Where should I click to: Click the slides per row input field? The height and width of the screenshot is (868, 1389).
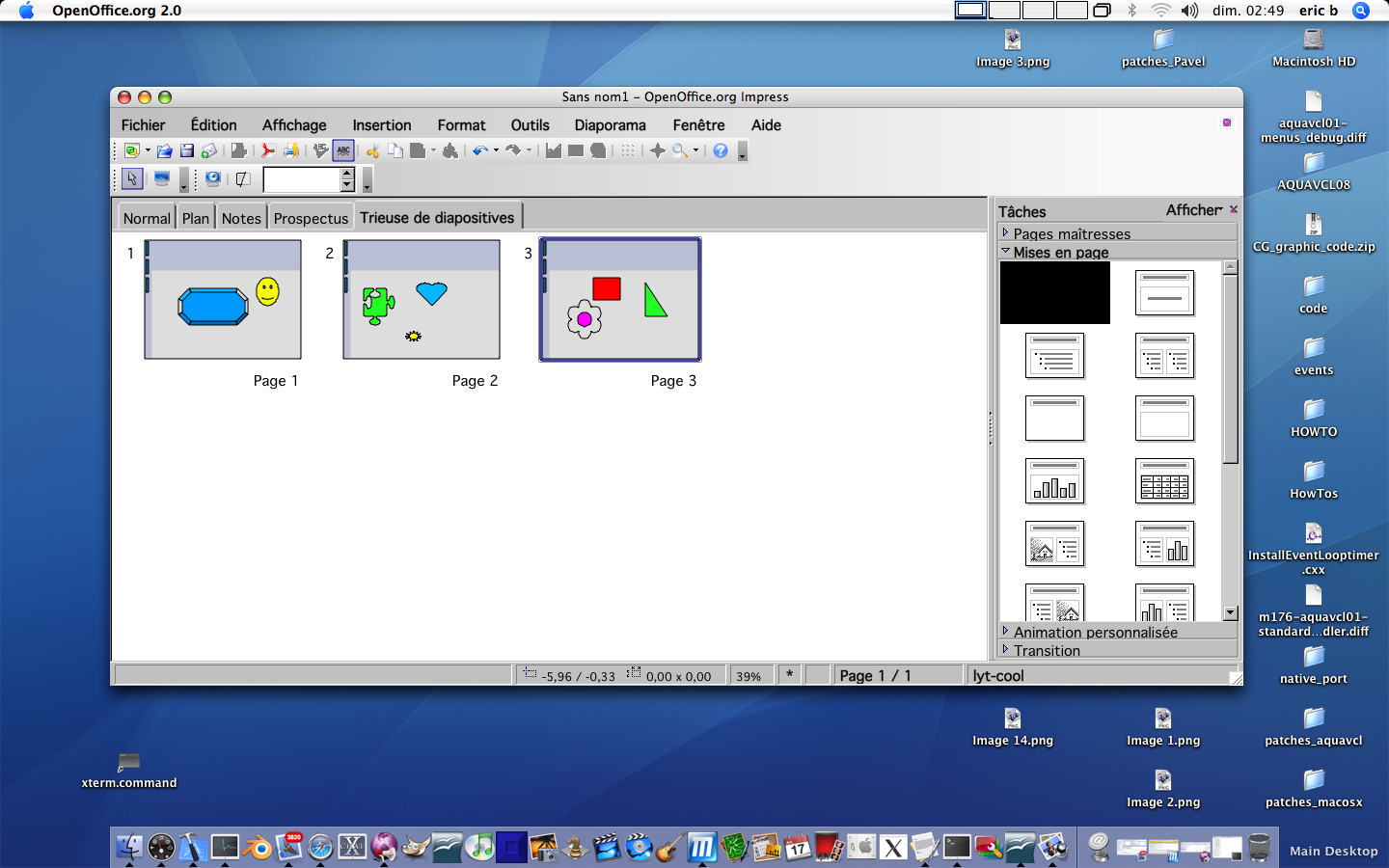coord(302,179)
